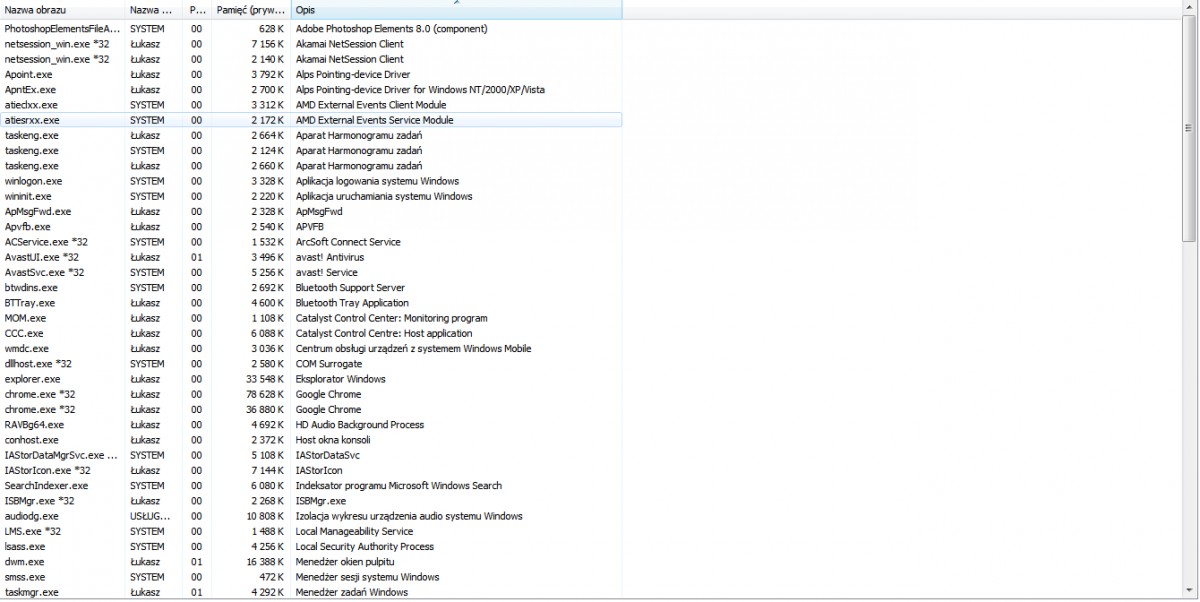
Task: Sort by the Nazwa obrazu column header
Action: (x=63, y=9)
